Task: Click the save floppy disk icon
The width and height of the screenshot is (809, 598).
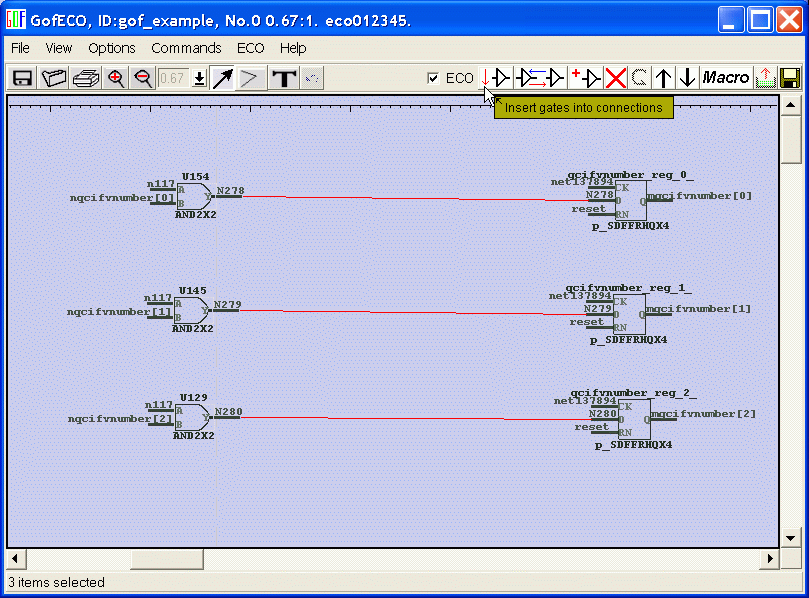Action: click(x=22, y=78)
